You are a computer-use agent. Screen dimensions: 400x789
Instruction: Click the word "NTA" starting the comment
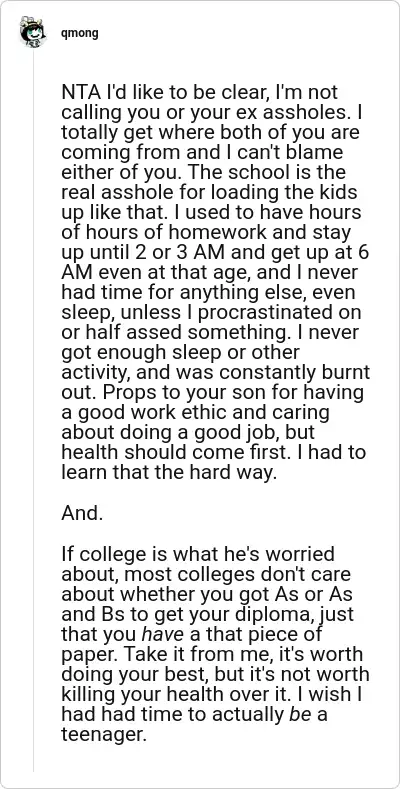[81, 93]
